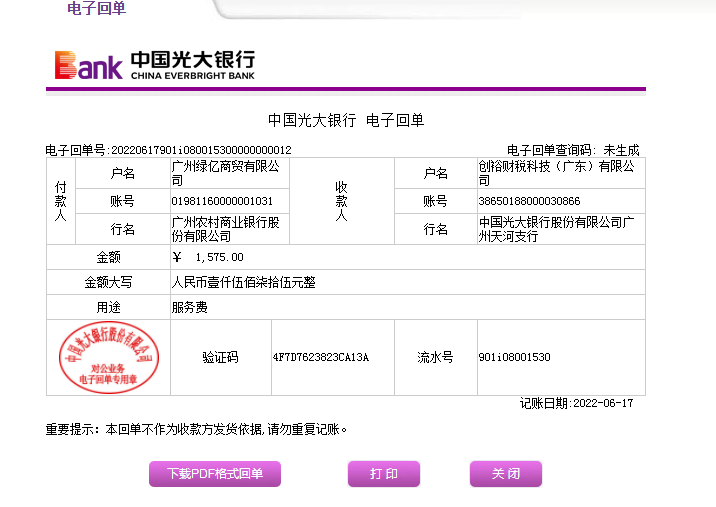Viewport: 716px width, 507px height.
Task: Click the red electronic receipt seal stamp
Action: [x=108, y=357]
